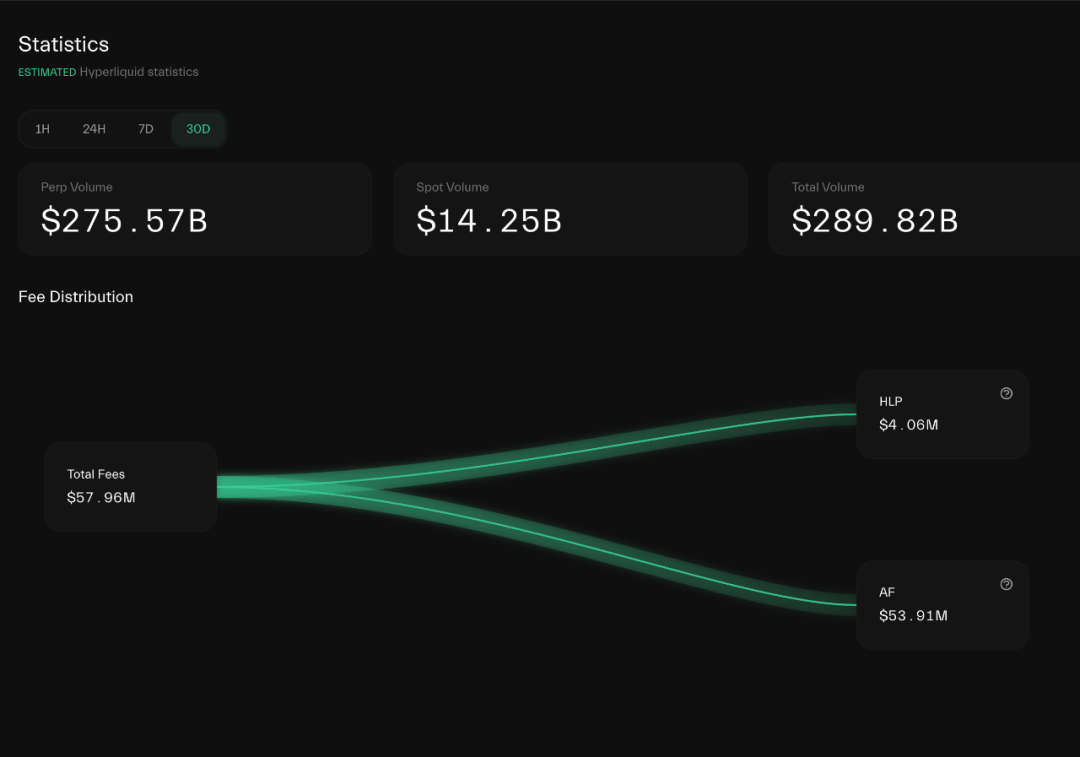The width and height of the screenshot is (1080, 757).
Task: Click the Statistics page heading
Action: click(x=64, y=44)
